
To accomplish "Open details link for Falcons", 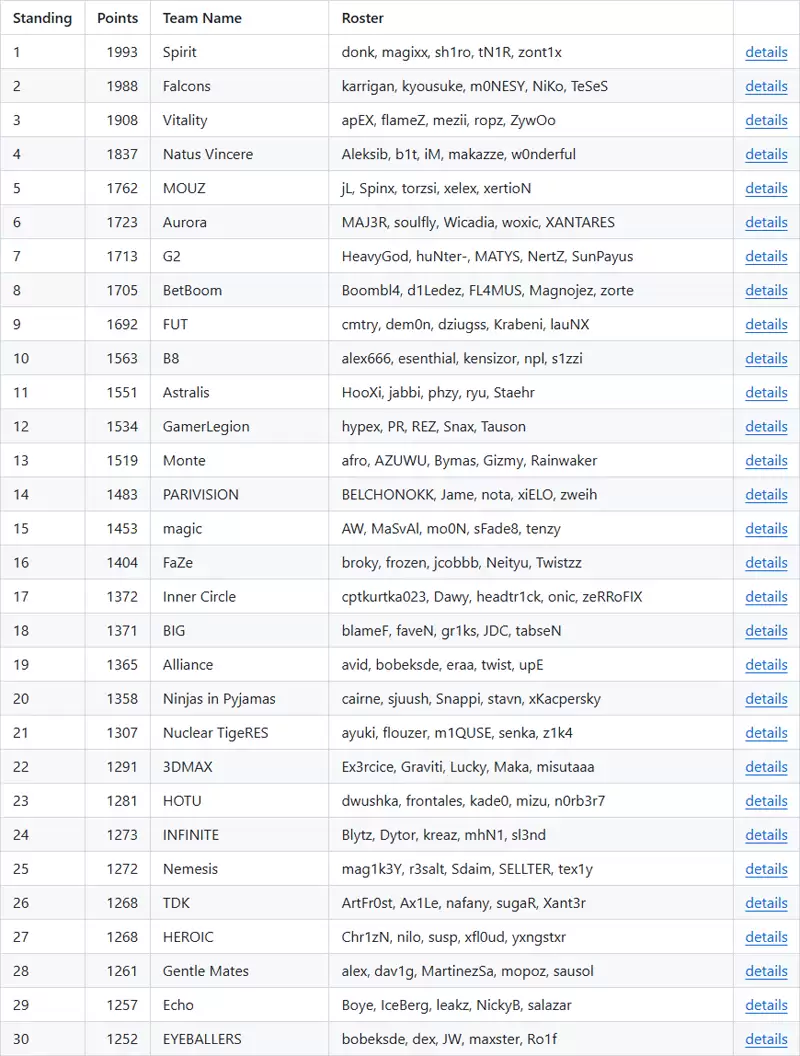I will pos(766,86).
